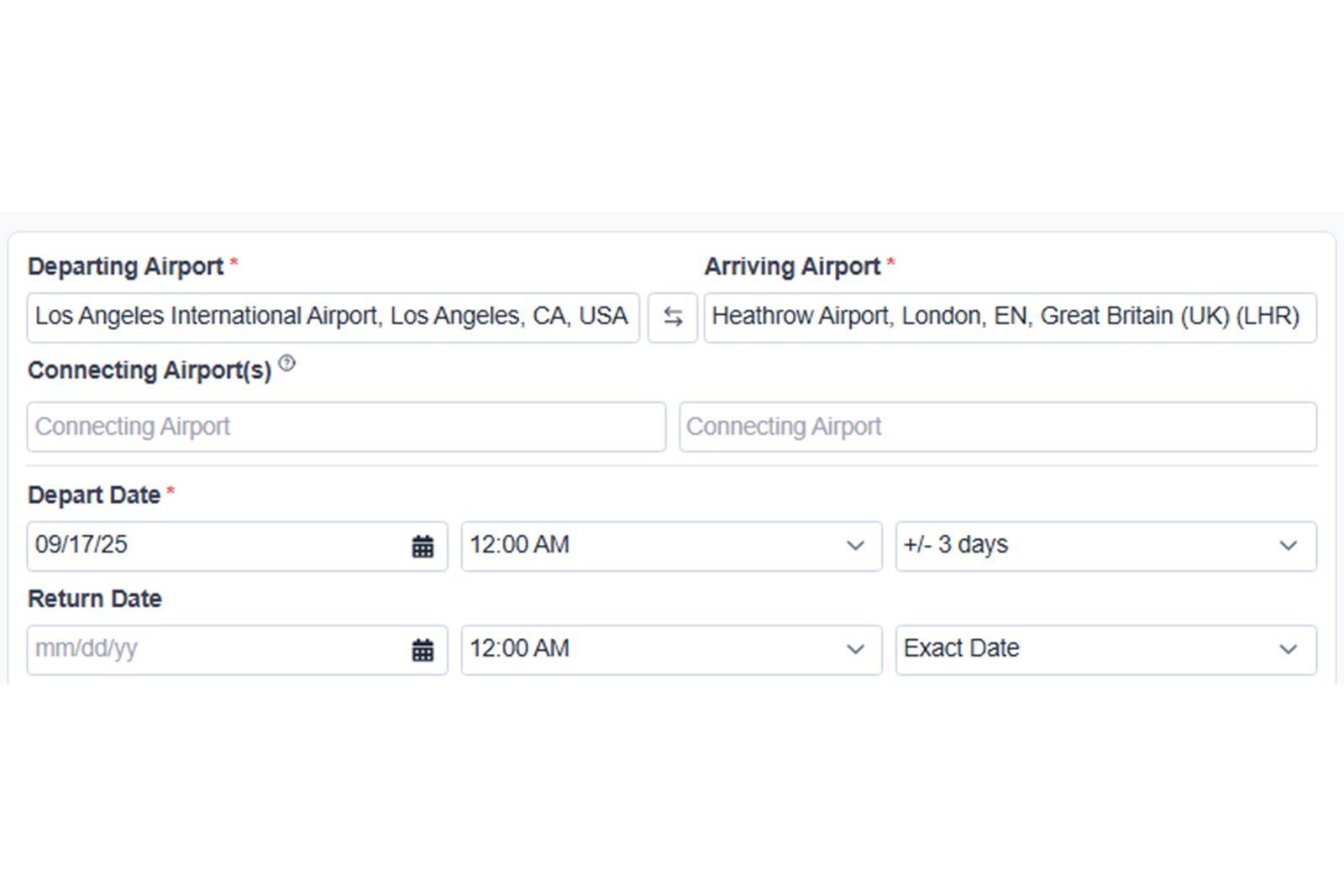The image size is (1344, 896).
Task: Click the Connecting Airport(s) label text
Action: (x=149, y=370)
